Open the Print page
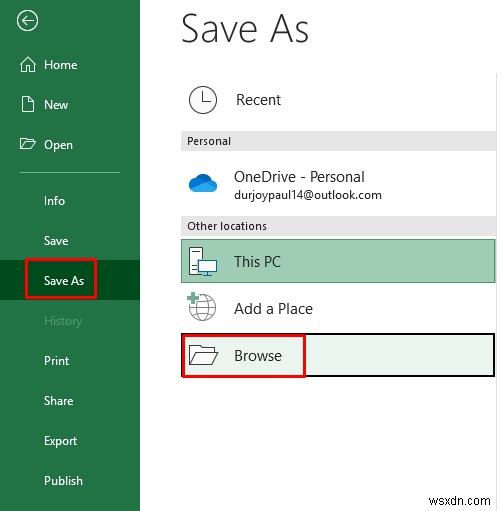 coord(70,361)
